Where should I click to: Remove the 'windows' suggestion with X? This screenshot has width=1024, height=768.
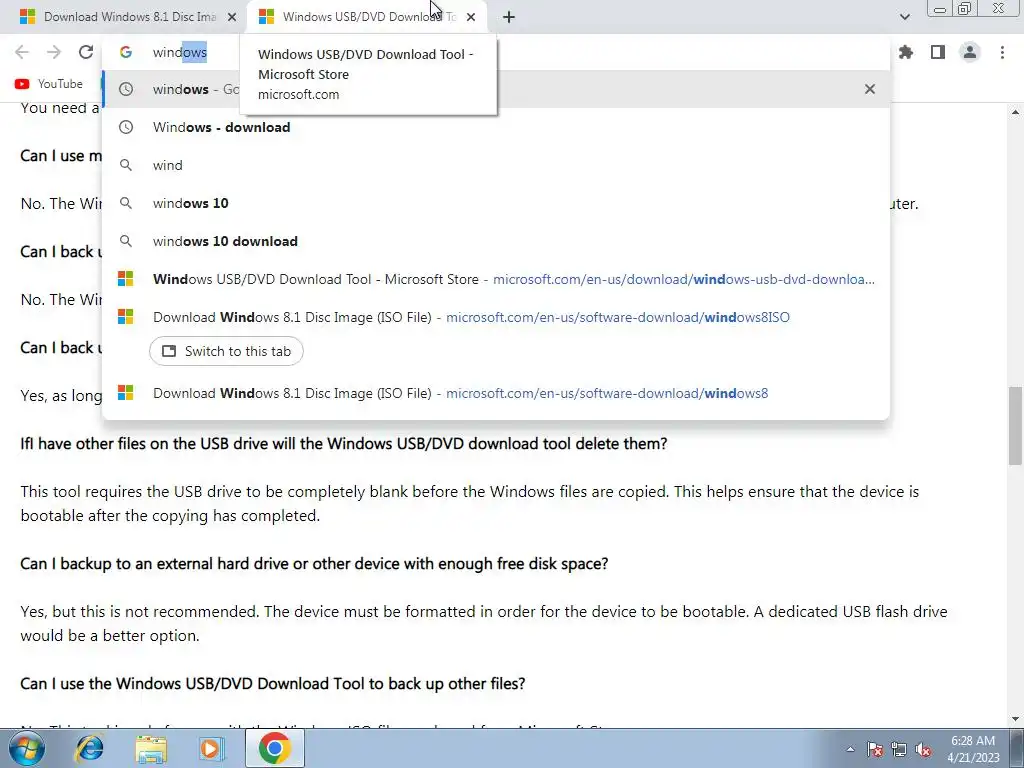869,89
